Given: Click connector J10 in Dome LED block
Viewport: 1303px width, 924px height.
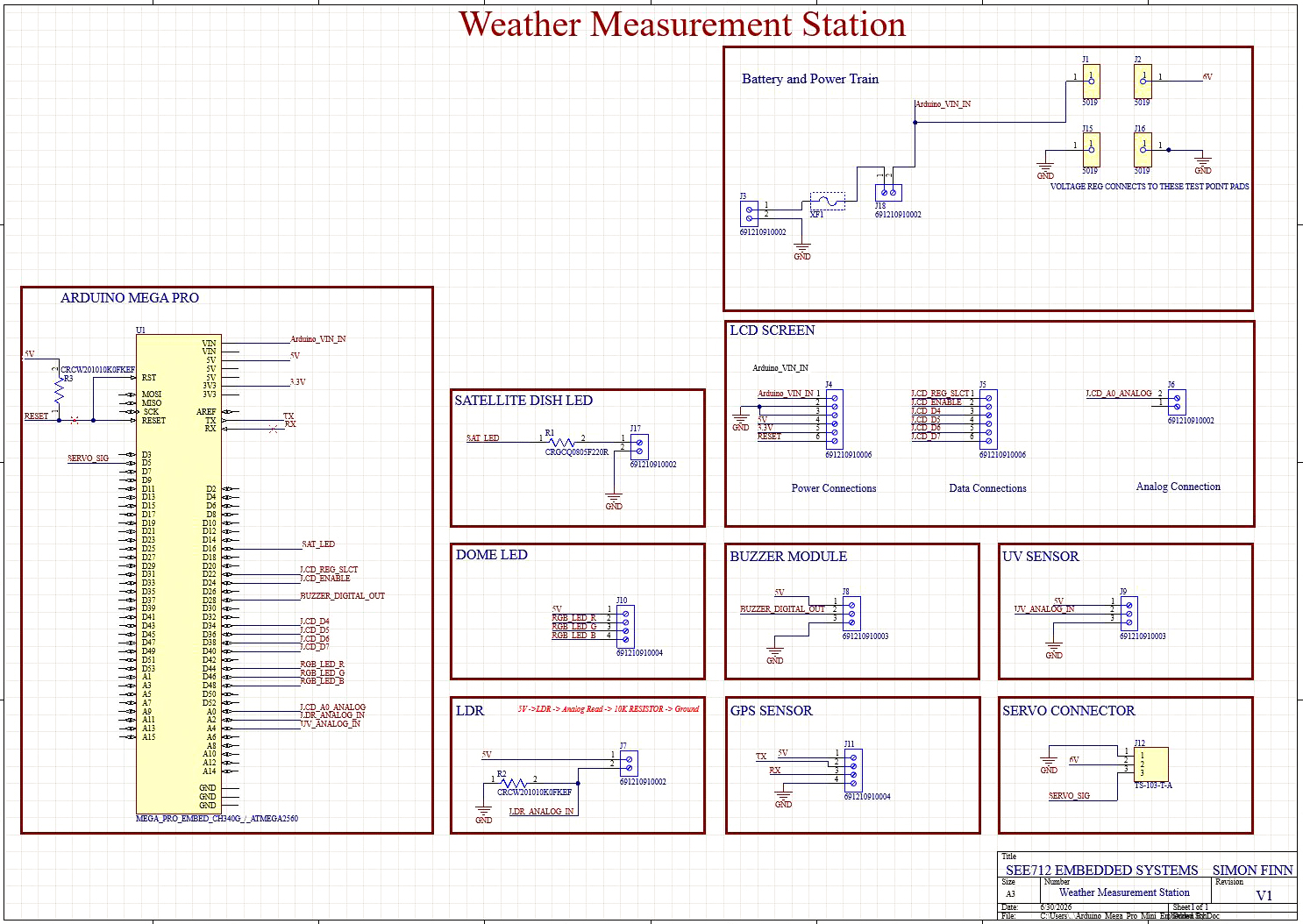Looking at the screenshot, I should [626, 627].
